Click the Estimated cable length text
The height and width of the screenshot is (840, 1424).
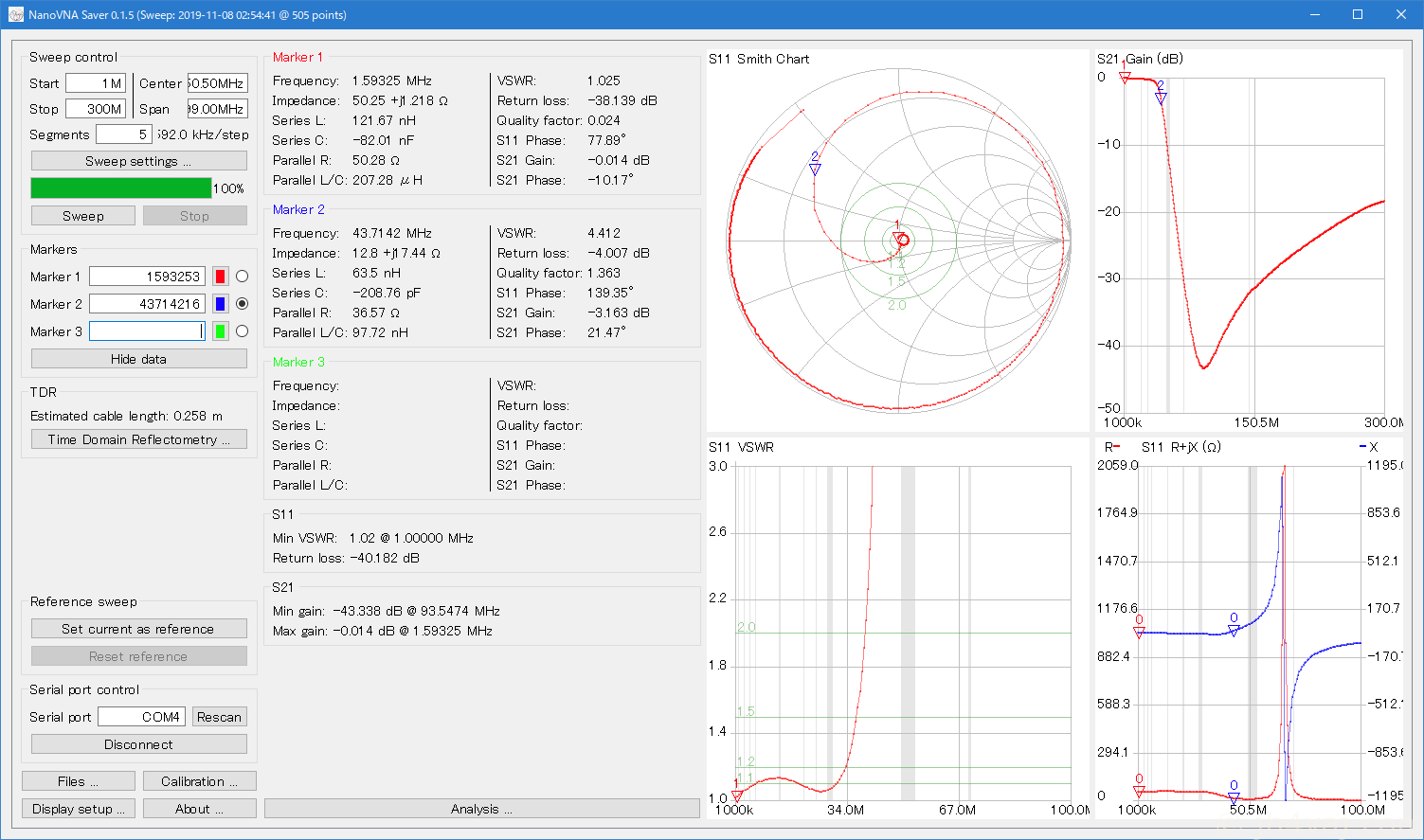(126, 416)
